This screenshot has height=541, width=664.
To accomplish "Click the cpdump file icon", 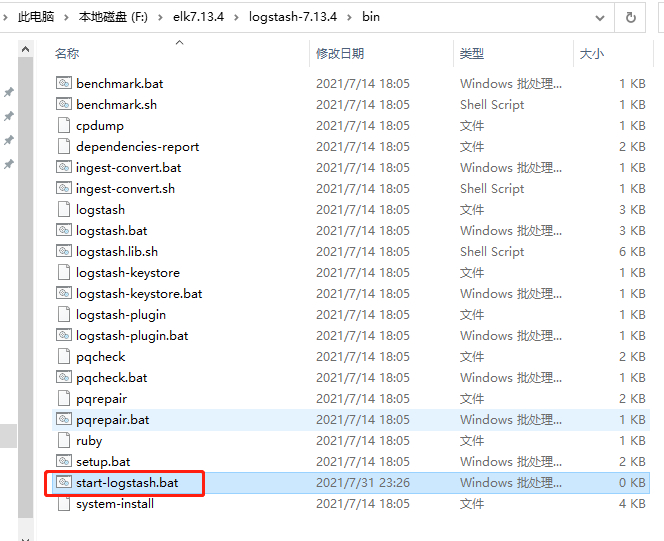I will click(x=64, y=125).
